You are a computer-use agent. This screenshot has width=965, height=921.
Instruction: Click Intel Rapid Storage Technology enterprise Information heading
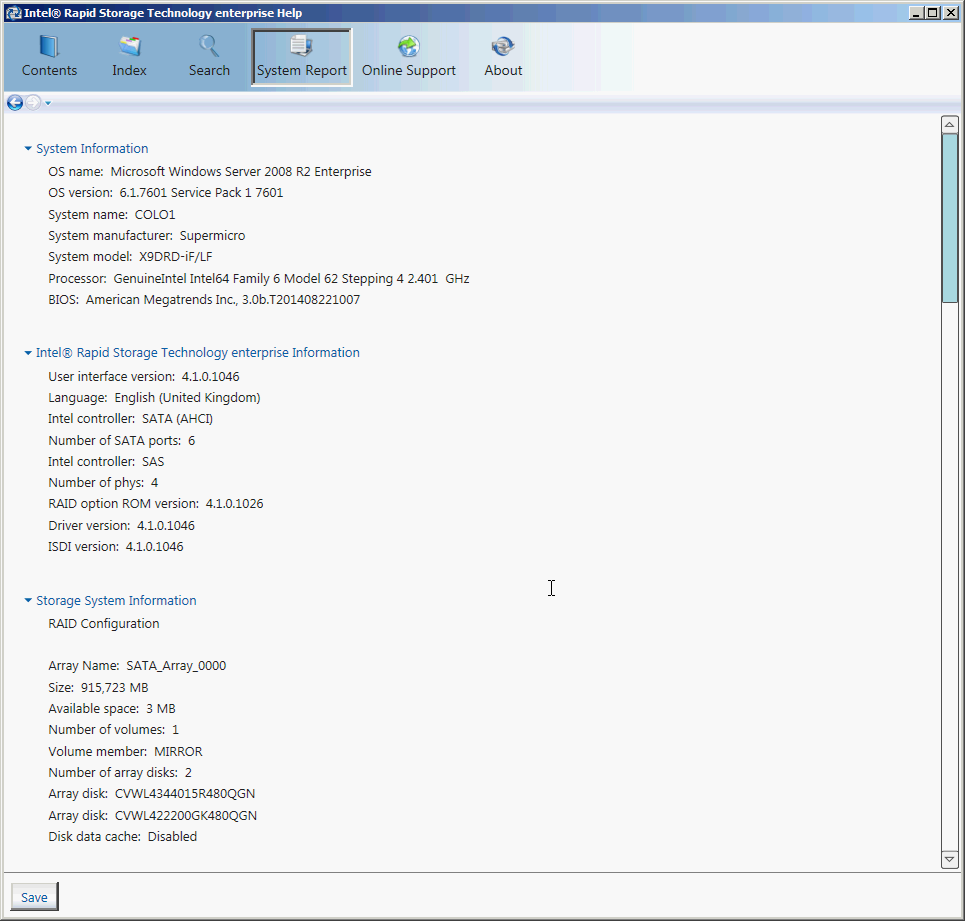click(x=198, y=353)
